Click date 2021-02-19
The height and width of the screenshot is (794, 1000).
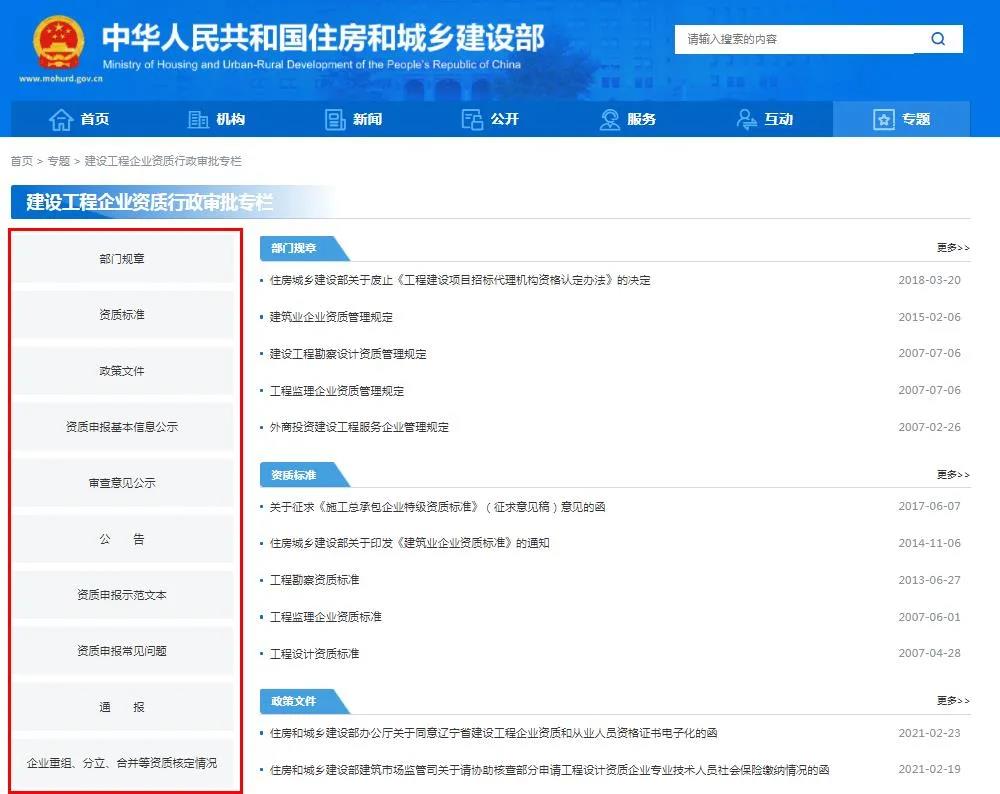[929, 770]
